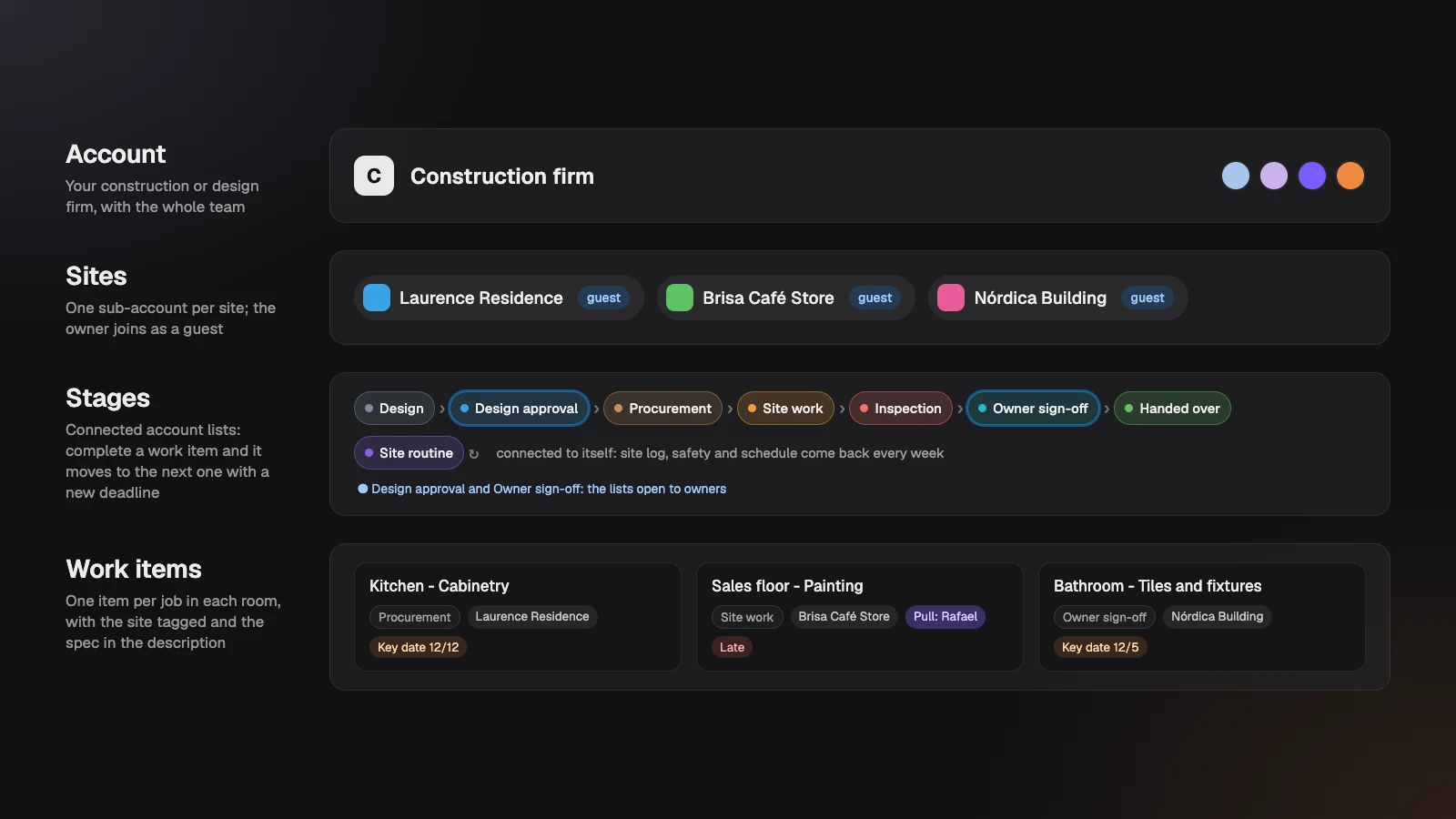Click the blue Laurence Residence site icon
The height and width of the screenshot is (819, 1456).
[377, 298]
